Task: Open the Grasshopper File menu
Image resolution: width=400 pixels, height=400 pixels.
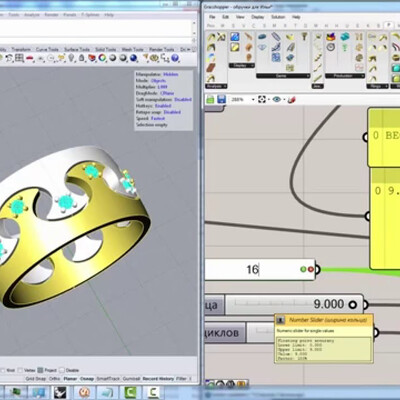Action: pyautogui.click(x=212, y=17)
